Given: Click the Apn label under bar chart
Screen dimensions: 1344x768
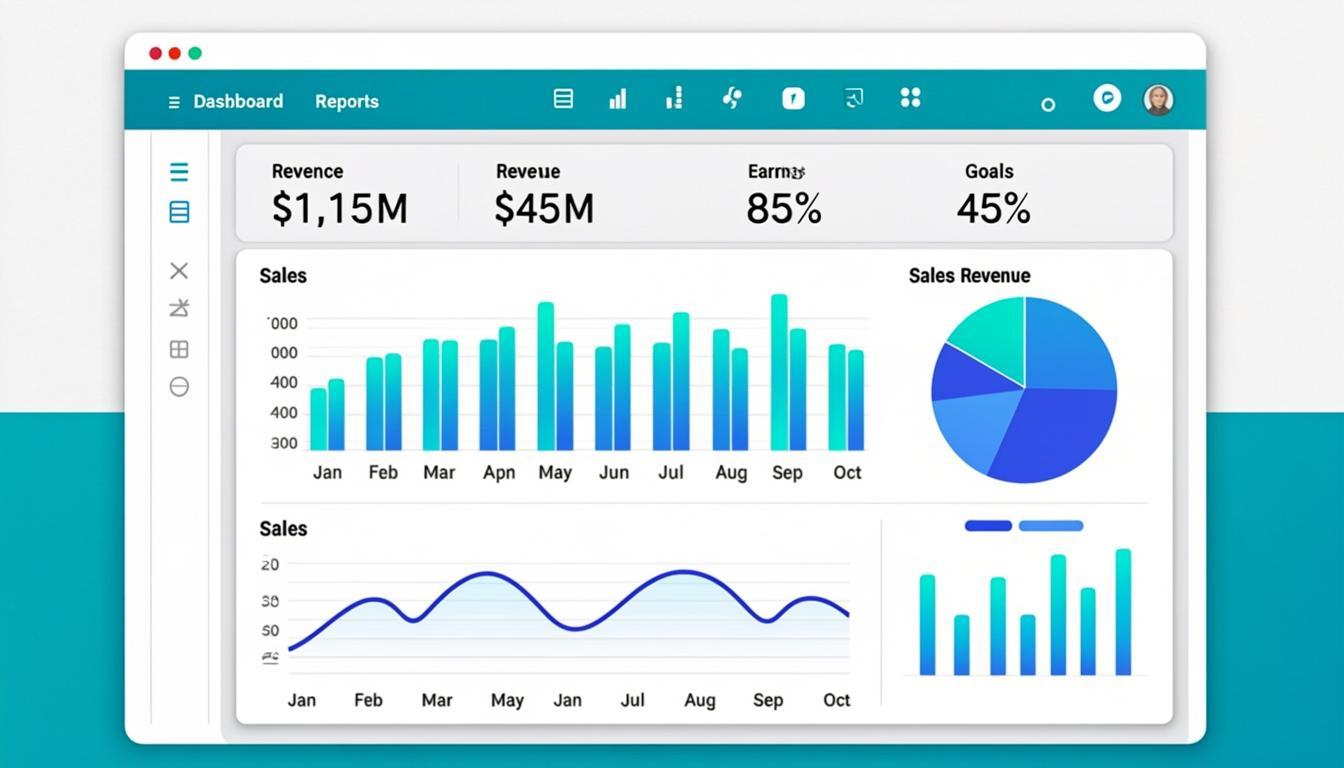Looking at the screenshot, I should click(x=499, y=473).
